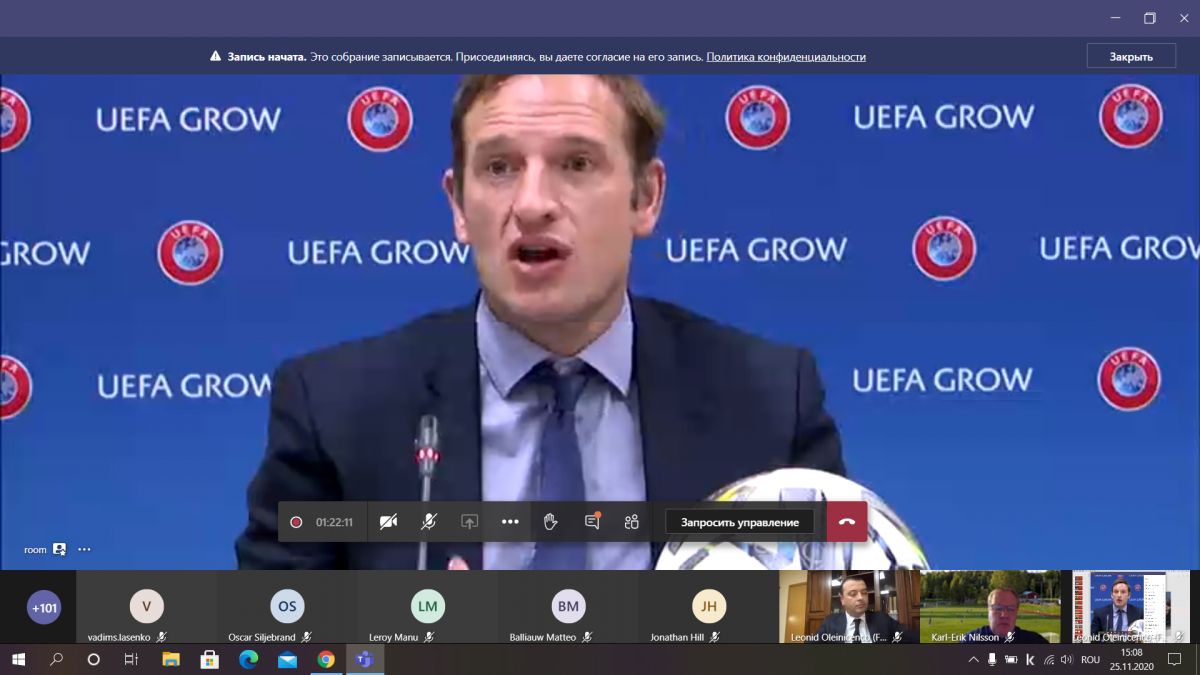Open Политика конфиденциальности link

point(786,57)
